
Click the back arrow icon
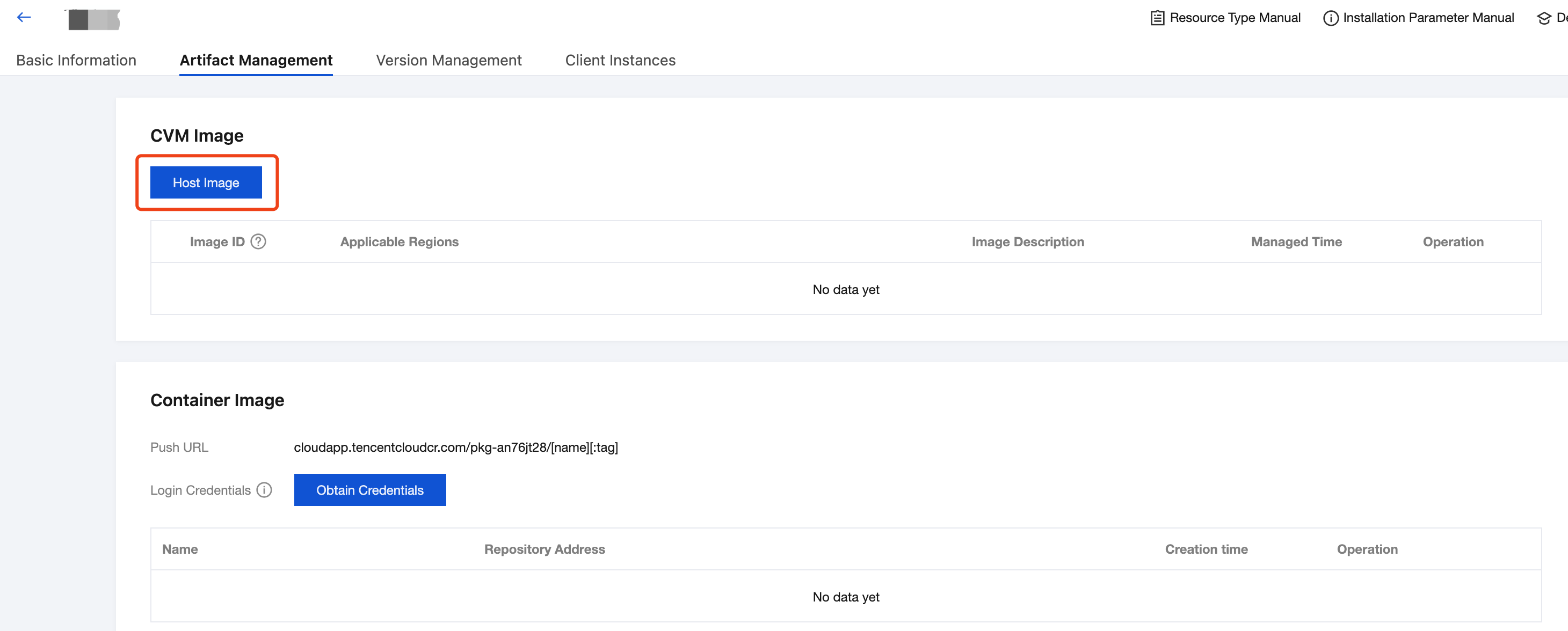(x=24, y=18)
